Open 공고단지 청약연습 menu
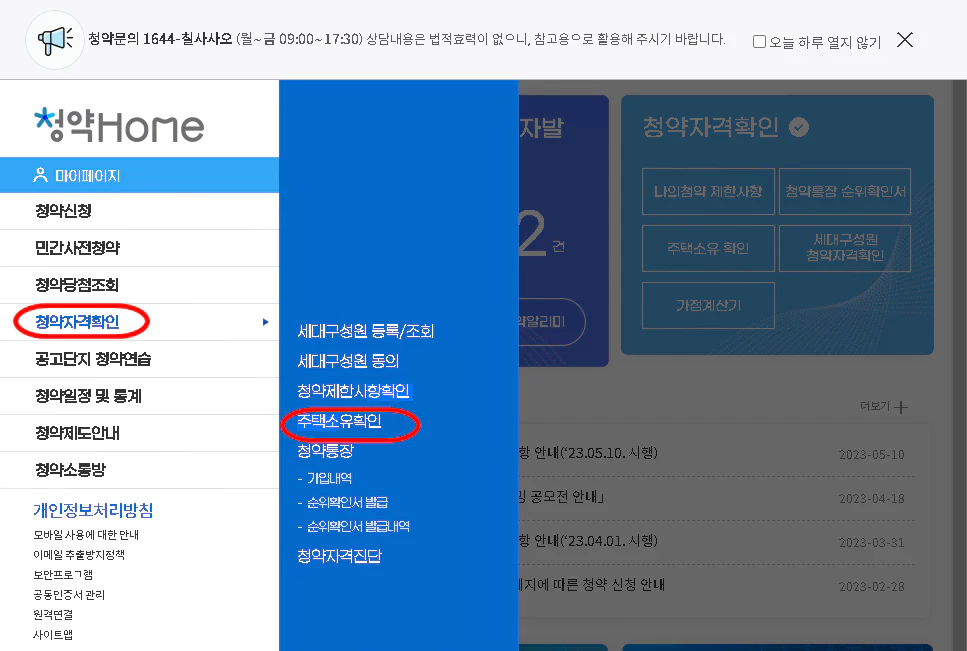The image size is (967, 651). (x=139, y=359)
